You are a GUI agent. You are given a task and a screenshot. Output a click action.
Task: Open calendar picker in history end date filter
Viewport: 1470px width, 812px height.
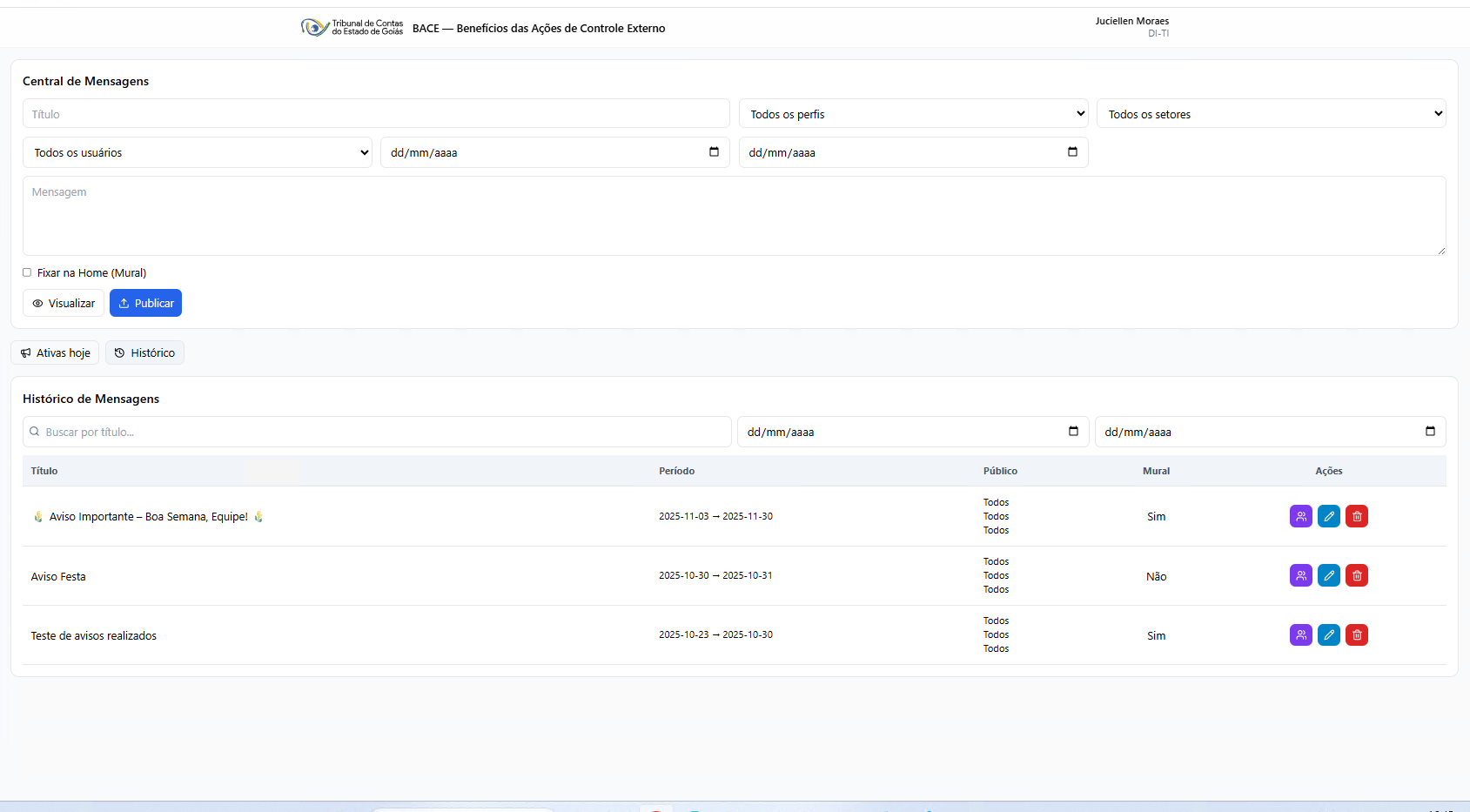pos(1429,432)
